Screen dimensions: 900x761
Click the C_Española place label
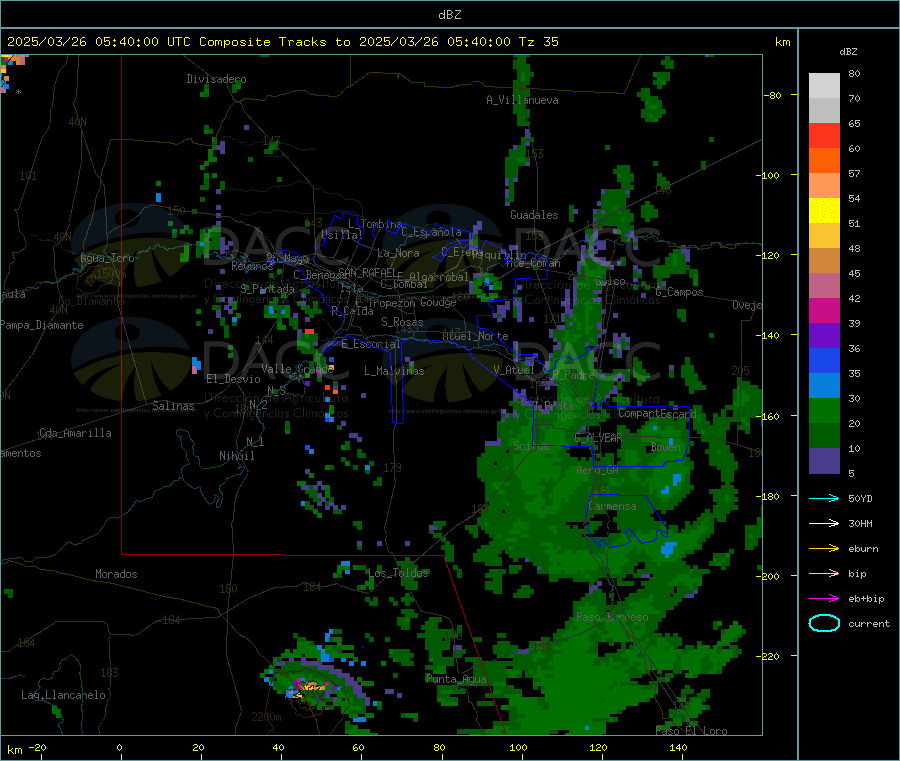432,232
